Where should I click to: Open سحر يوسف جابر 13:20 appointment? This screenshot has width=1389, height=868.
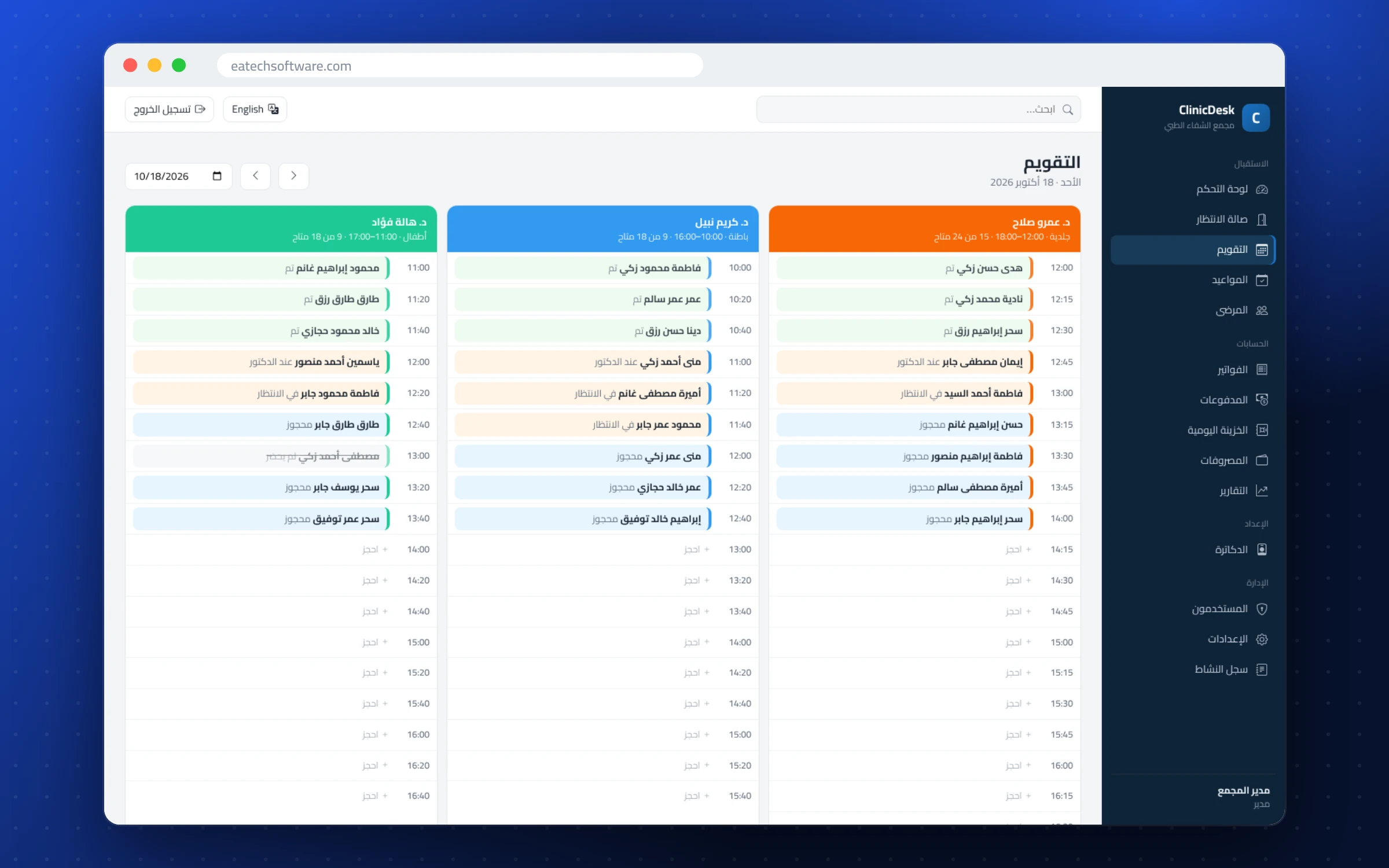pos(261,487)
